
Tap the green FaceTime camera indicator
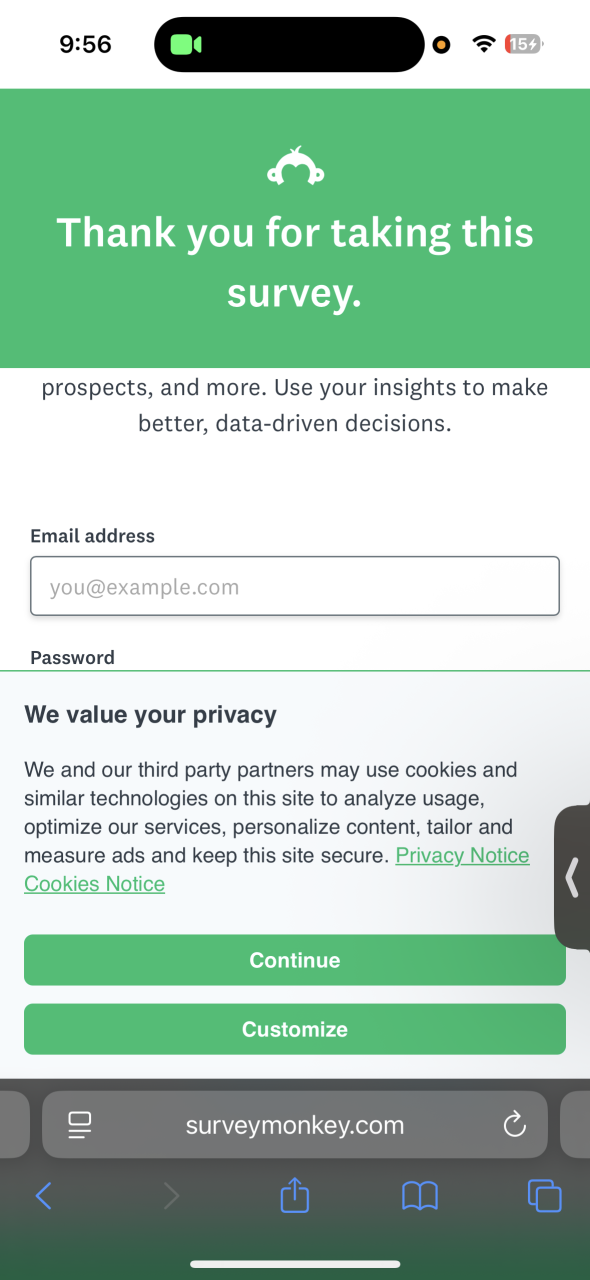[x=186, y=45]
